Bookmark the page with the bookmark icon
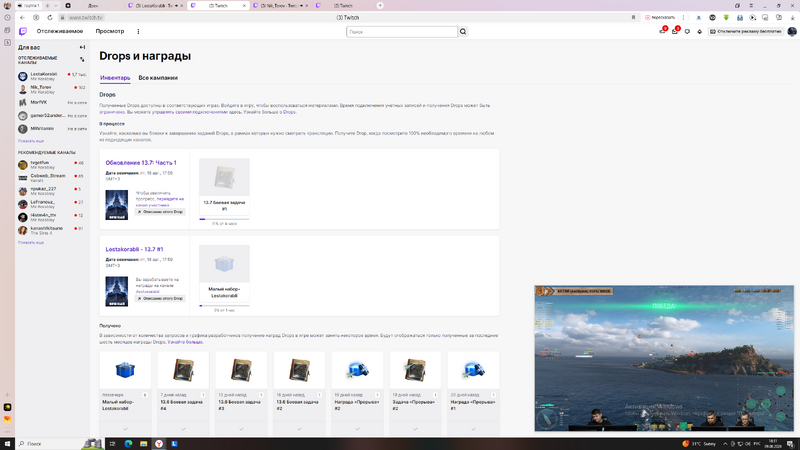This screenshot has height=450, width=800. click(633, 17)
